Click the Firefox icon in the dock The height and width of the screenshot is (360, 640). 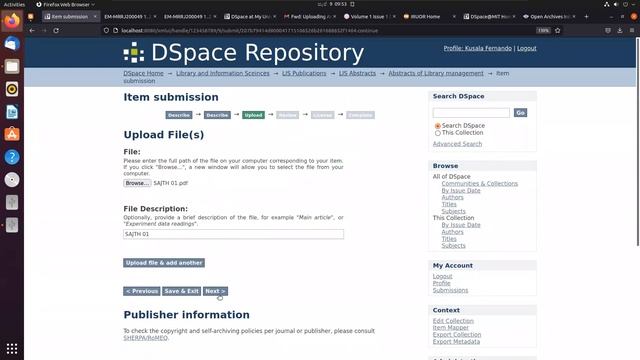pyautogui.click(x=12, y=20)
